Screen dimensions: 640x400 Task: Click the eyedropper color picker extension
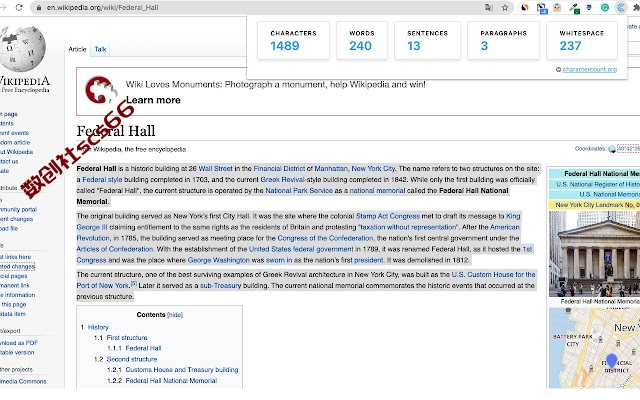coord(575,8)
